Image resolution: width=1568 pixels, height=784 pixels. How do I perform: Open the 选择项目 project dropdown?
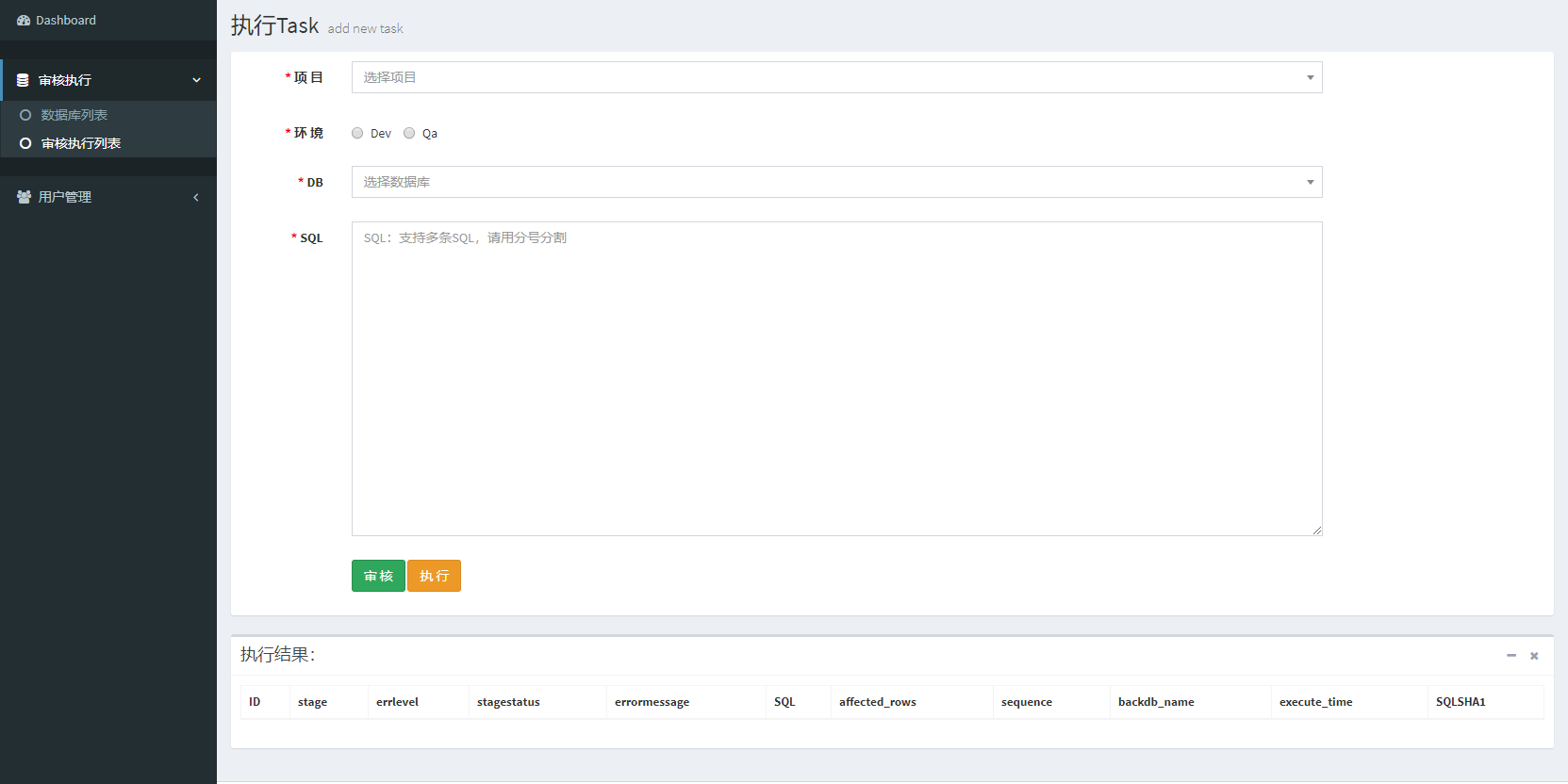click(x=836, y=77)
